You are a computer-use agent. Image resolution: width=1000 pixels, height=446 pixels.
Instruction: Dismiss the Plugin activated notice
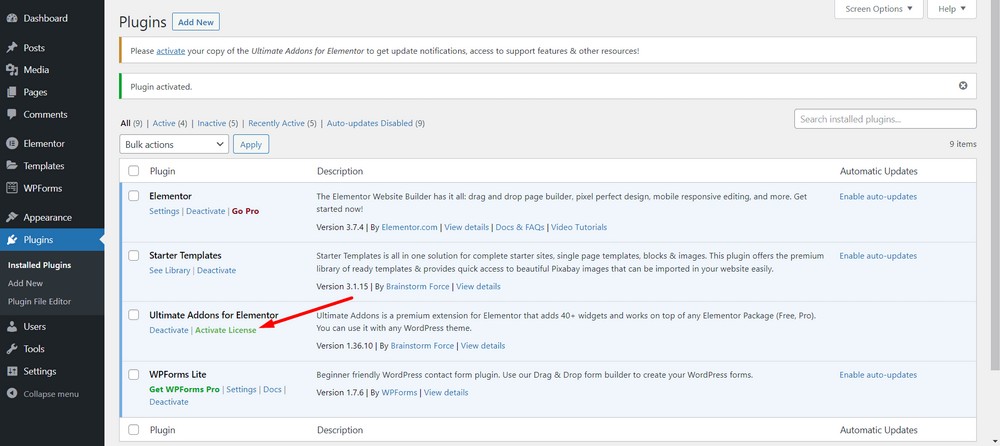pyautogui.click(x=963, y=85)
